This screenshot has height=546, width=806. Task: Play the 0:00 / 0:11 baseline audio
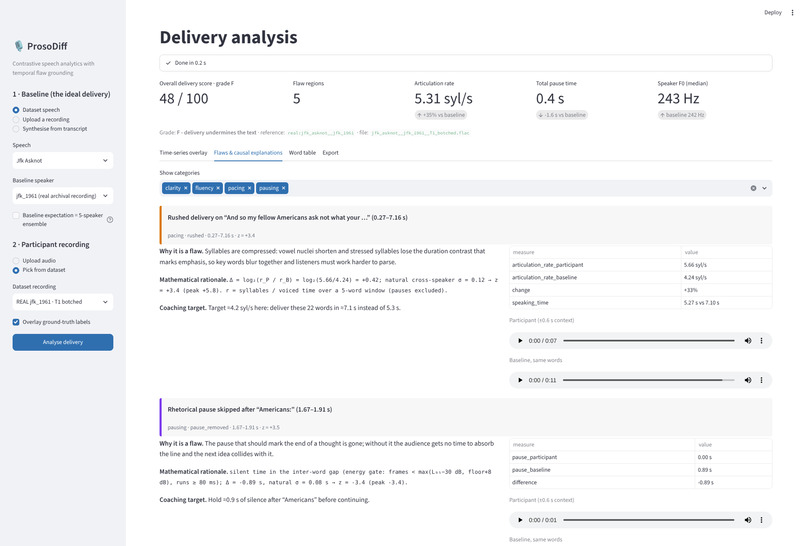(x=520, y=380)
